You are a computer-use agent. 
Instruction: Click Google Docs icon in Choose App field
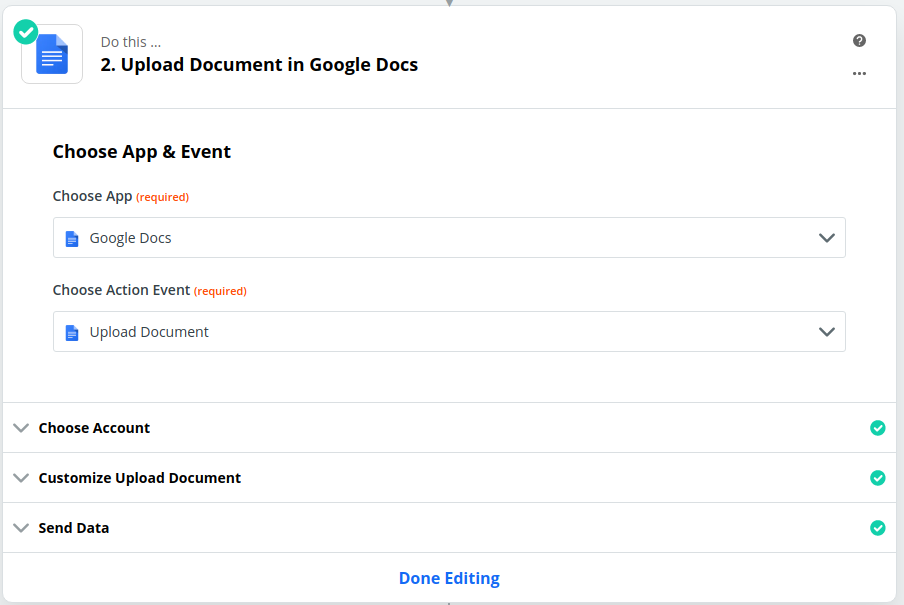[x=71, y=238]
